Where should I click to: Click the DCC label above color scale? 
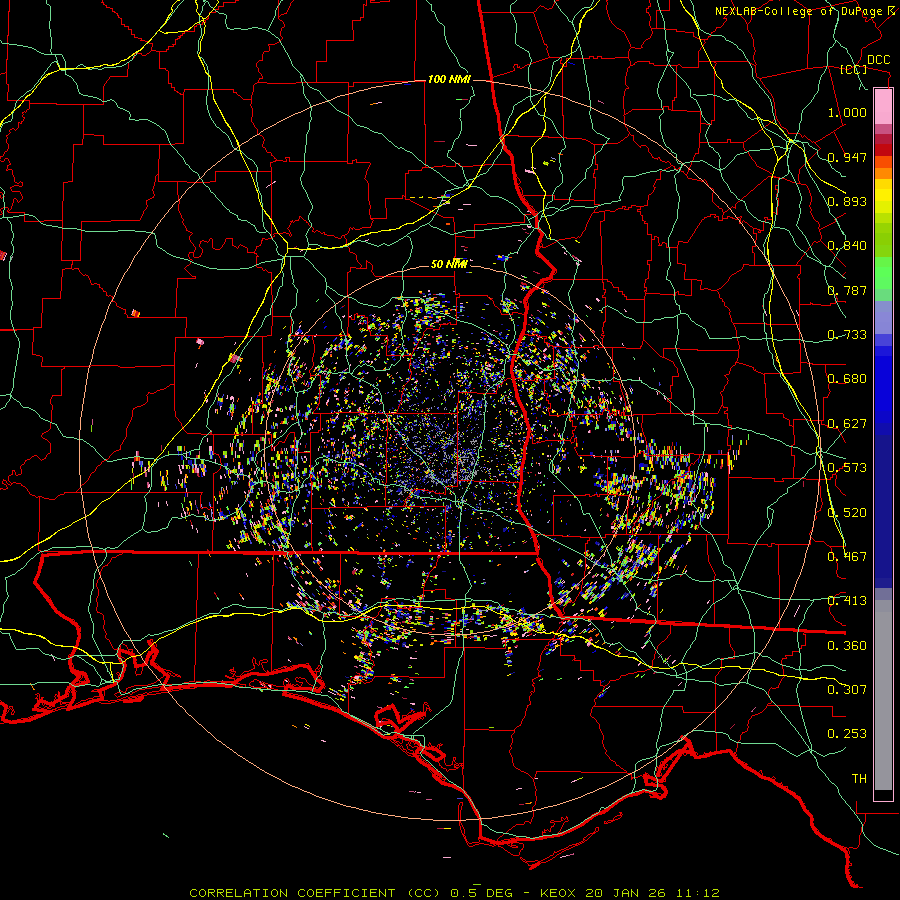pos(878,60)
